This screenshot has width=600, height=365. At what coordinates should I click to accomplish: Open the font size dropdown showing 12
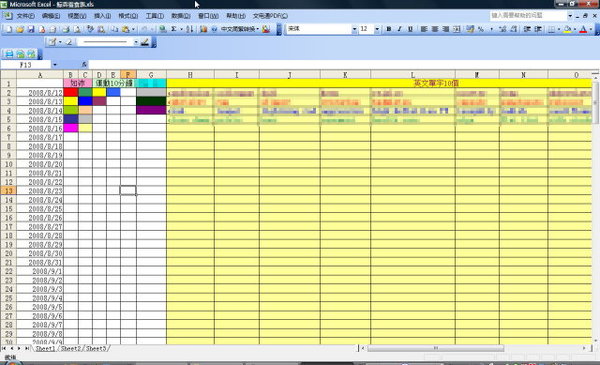click(377, 29)
